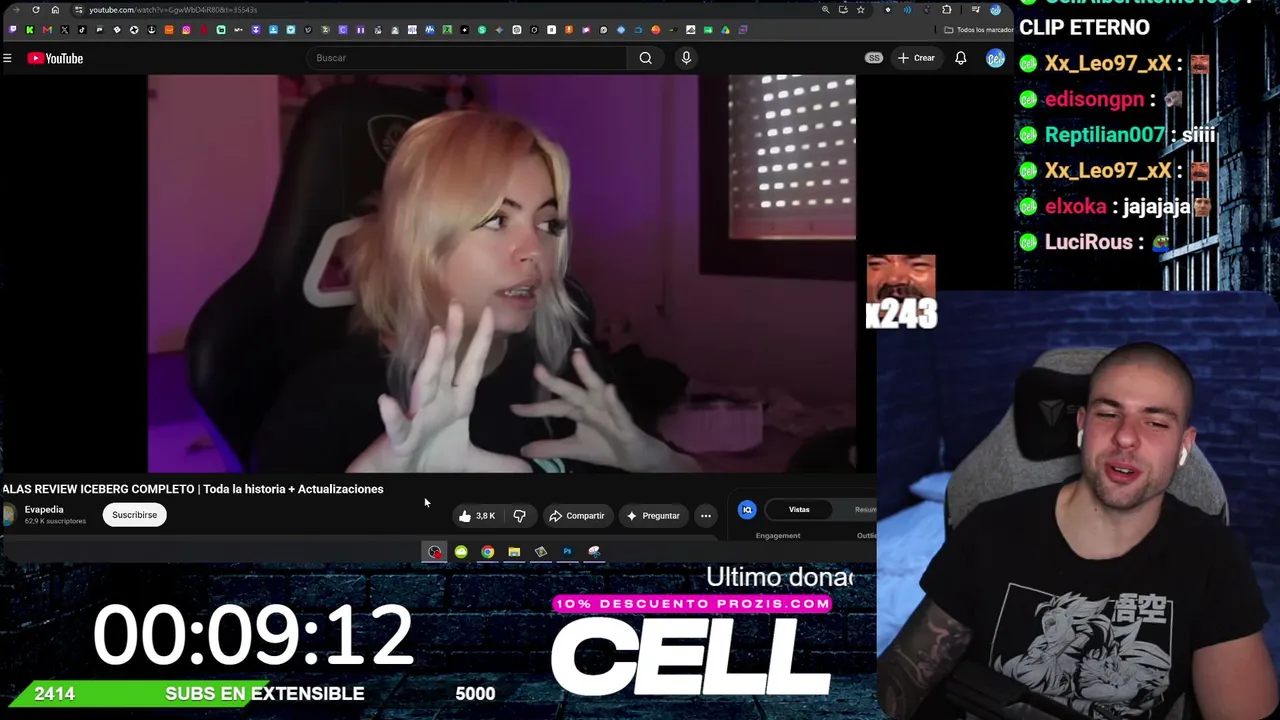Switch to the Vistas tab
The width and height of the screenshot is (1280, 720).
click(x=799, y=510)
